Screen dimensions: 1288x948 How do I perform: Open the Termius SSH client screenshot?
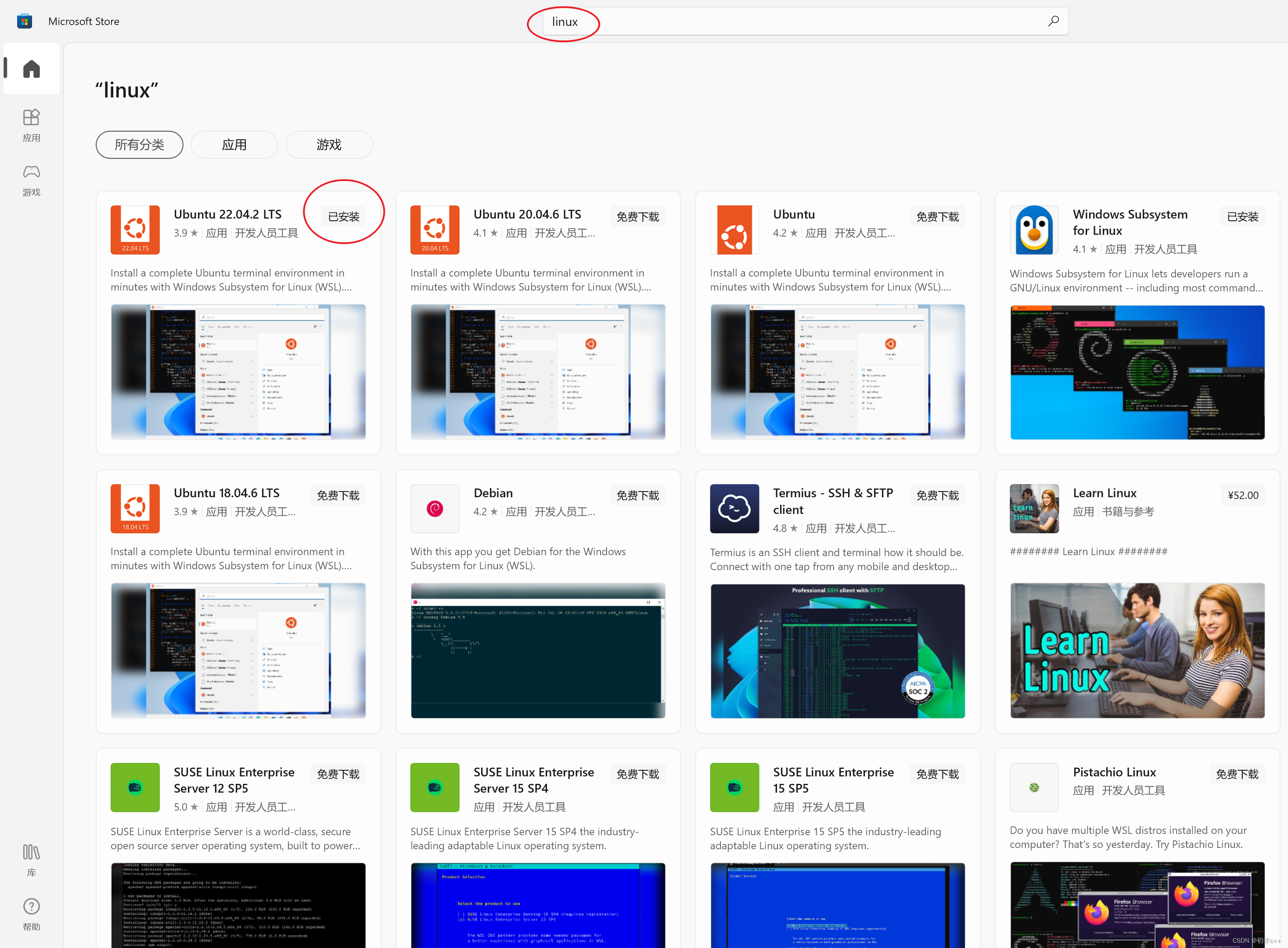click(838, 651)
